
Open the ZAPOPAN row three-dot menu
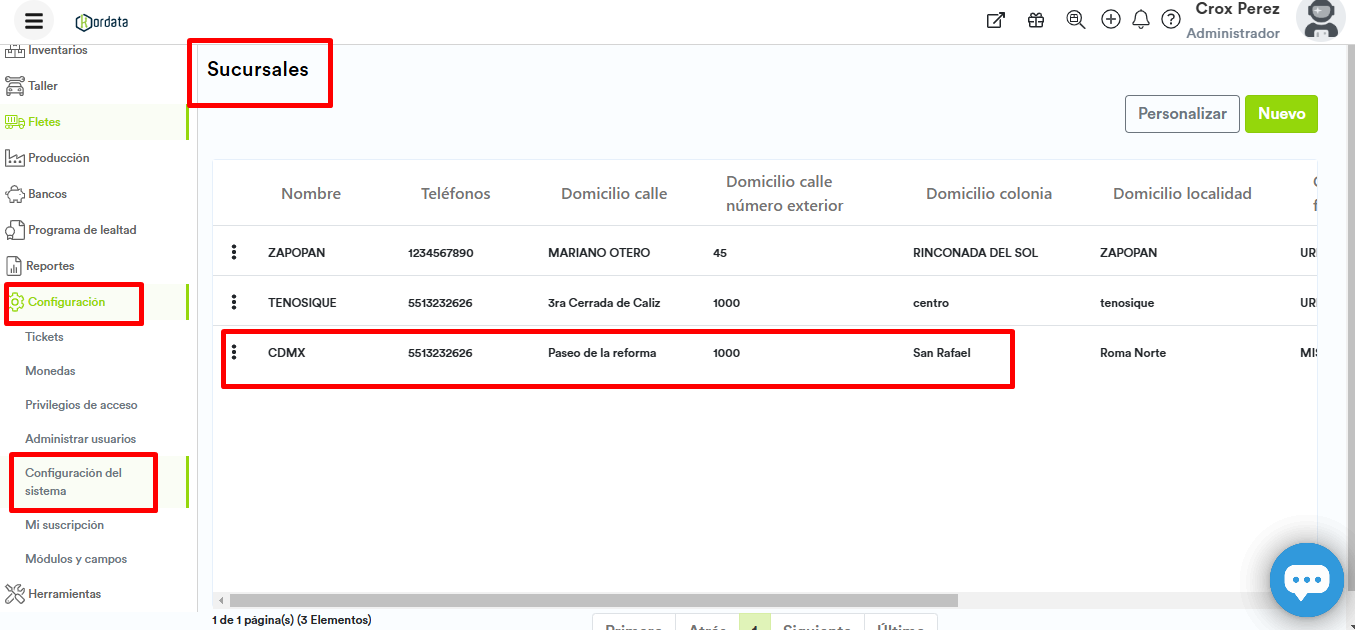[234, 252]
